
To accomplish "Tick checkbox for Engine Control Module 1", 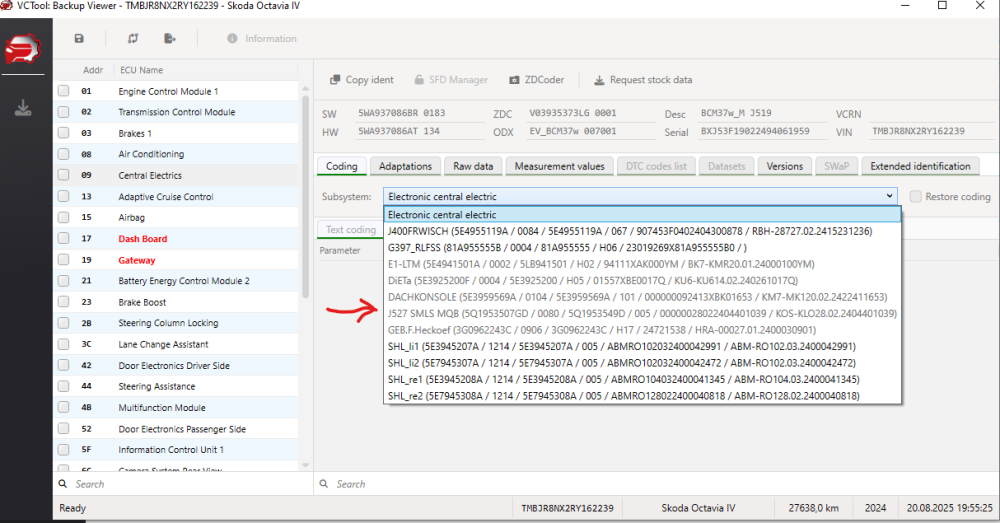I will (64, 91).
